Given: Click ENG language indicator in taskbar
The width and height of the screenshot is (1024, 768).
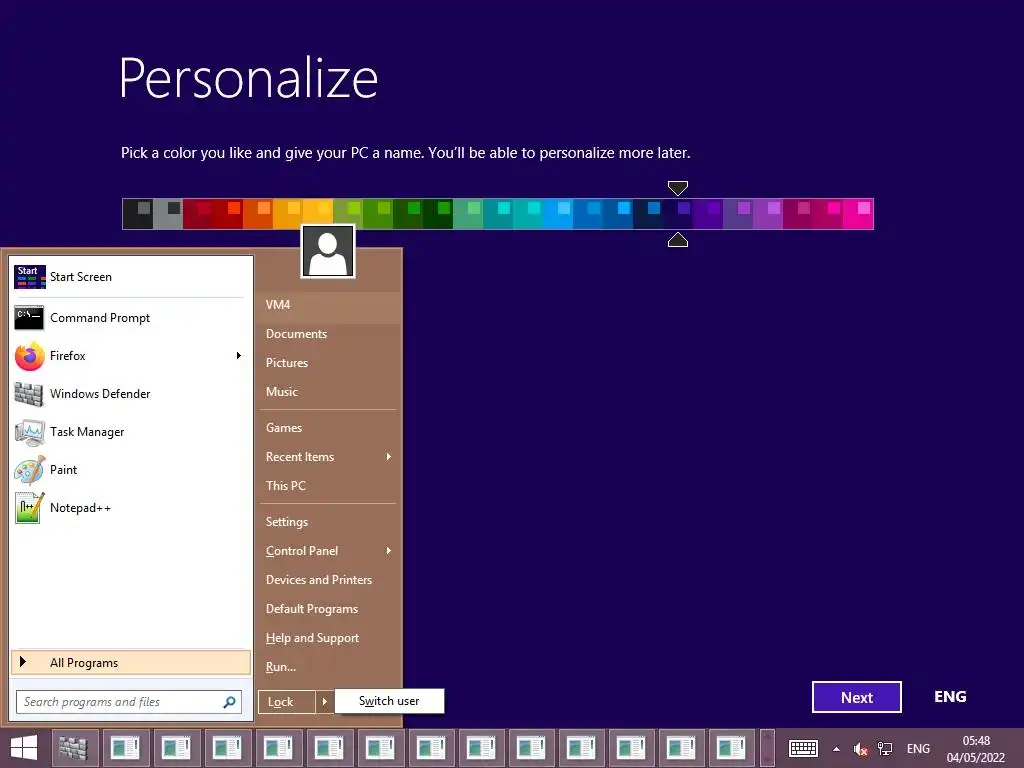Looking at the screenshot, I should click(918, 749).
